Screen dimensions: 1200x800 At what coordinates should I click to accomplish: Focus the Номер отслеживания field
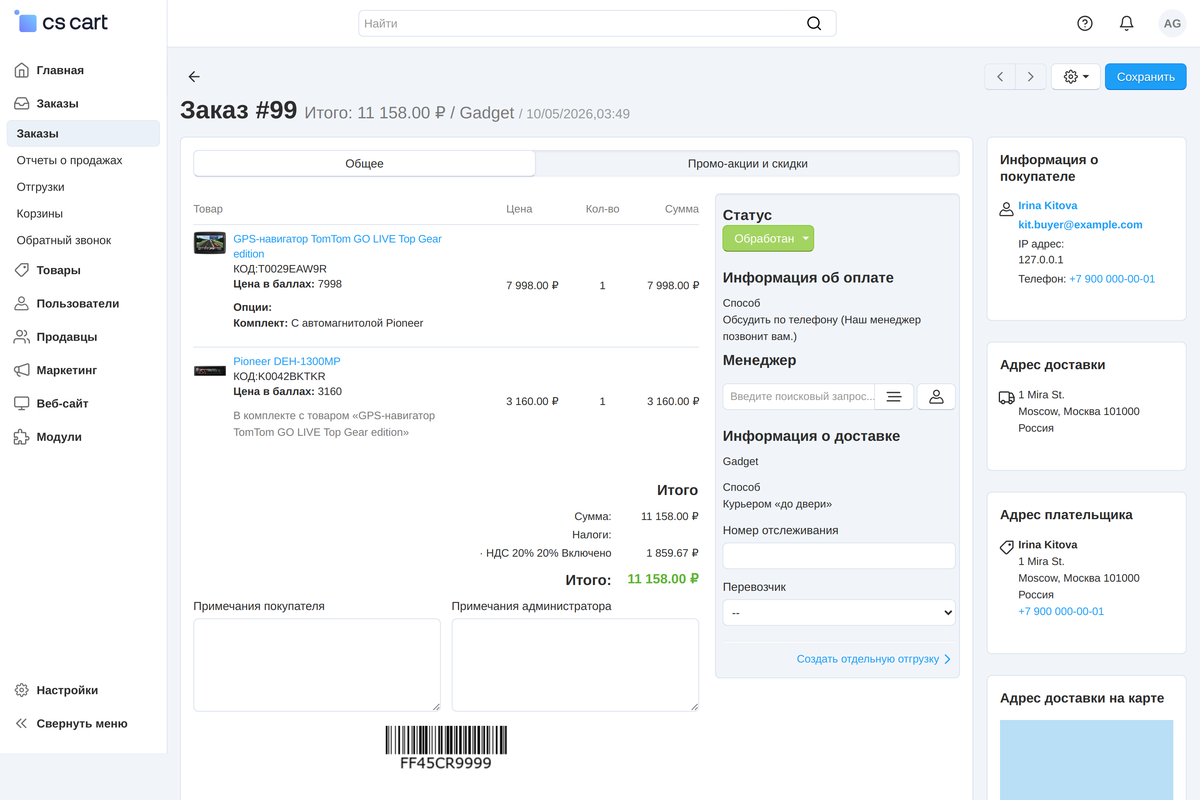839,556
